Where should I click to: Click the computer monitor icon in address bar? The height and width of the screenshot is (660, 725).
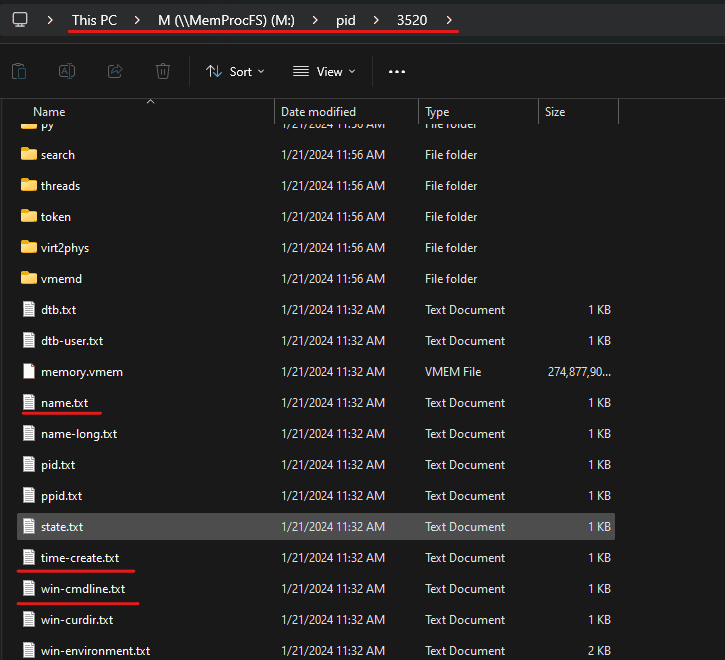20,20
